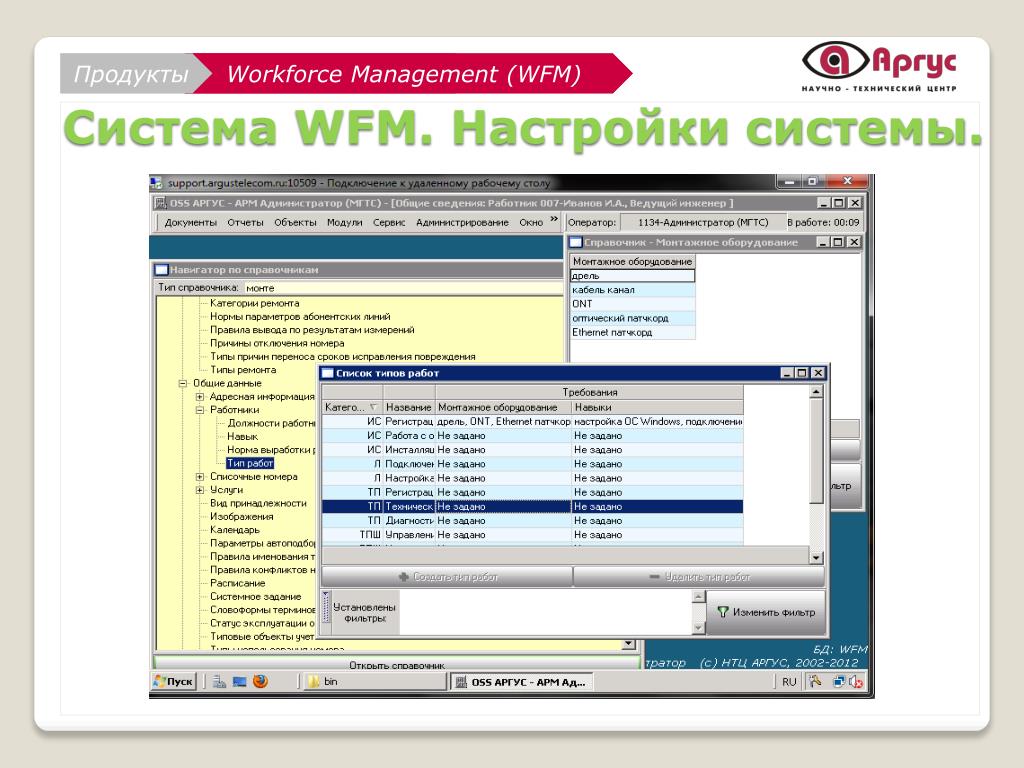
Task: Click the Навигатор по справочникам window icon
Action: [x=161, y=270]
